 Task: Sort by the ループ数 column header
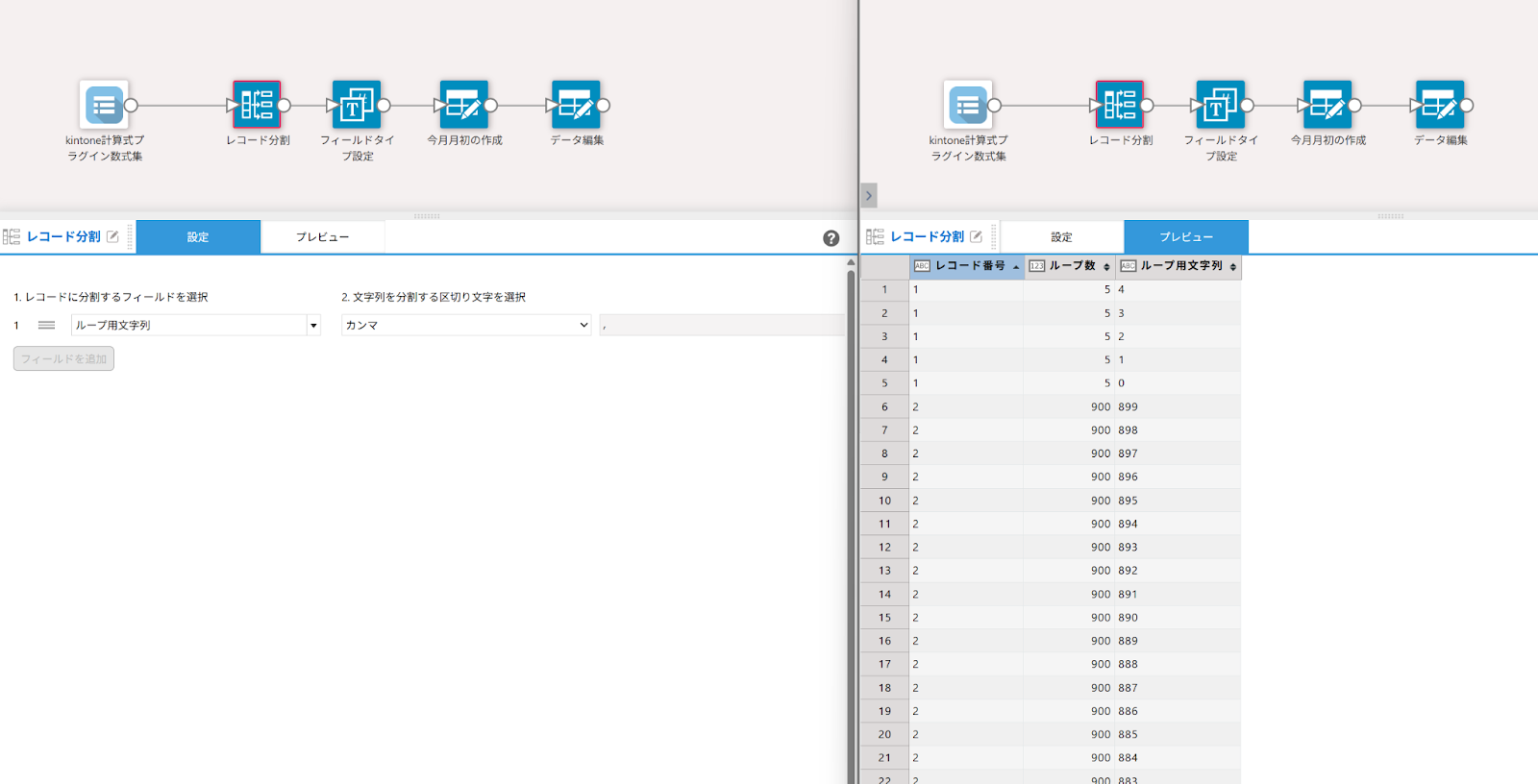(1071, 266)
